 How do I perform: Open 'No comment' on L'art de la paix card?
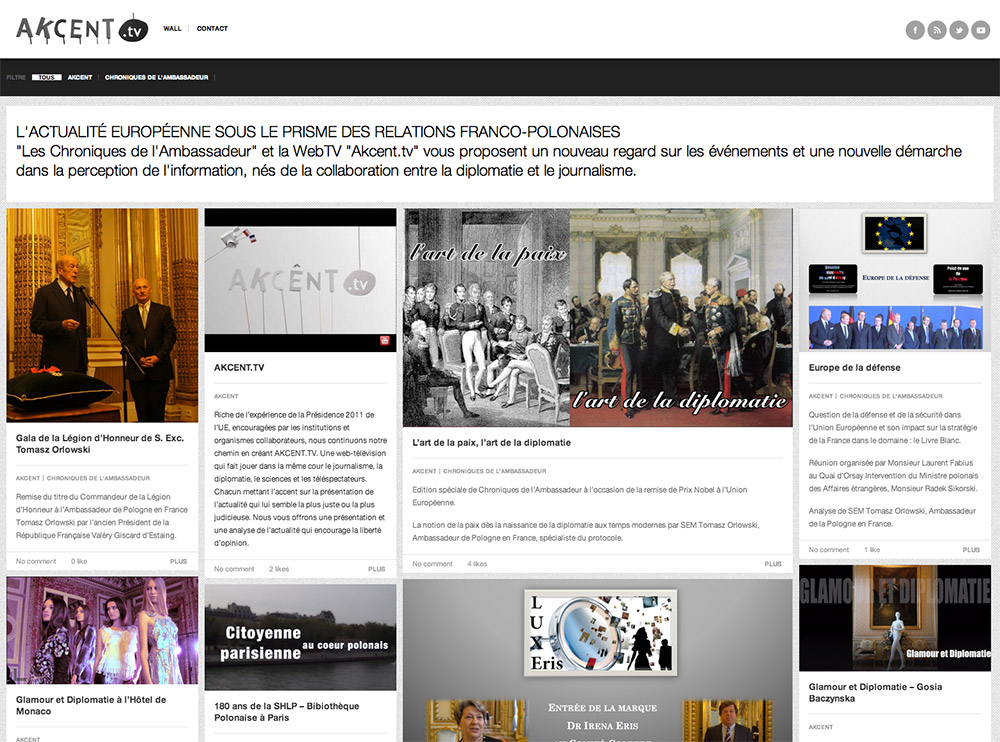[x=432, y=564]
